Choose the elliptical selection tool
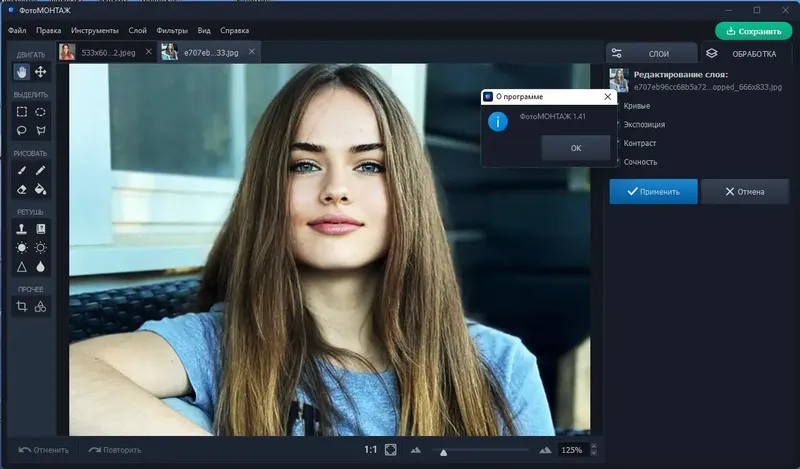This screenshot has width=800, height=469. click(x=41, y=112)
